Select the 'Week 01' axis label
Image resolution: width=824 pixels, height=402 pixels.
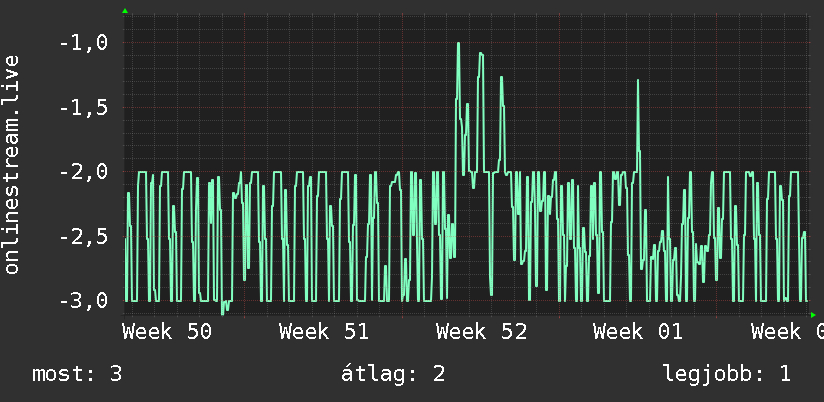(x=638, y=332)
